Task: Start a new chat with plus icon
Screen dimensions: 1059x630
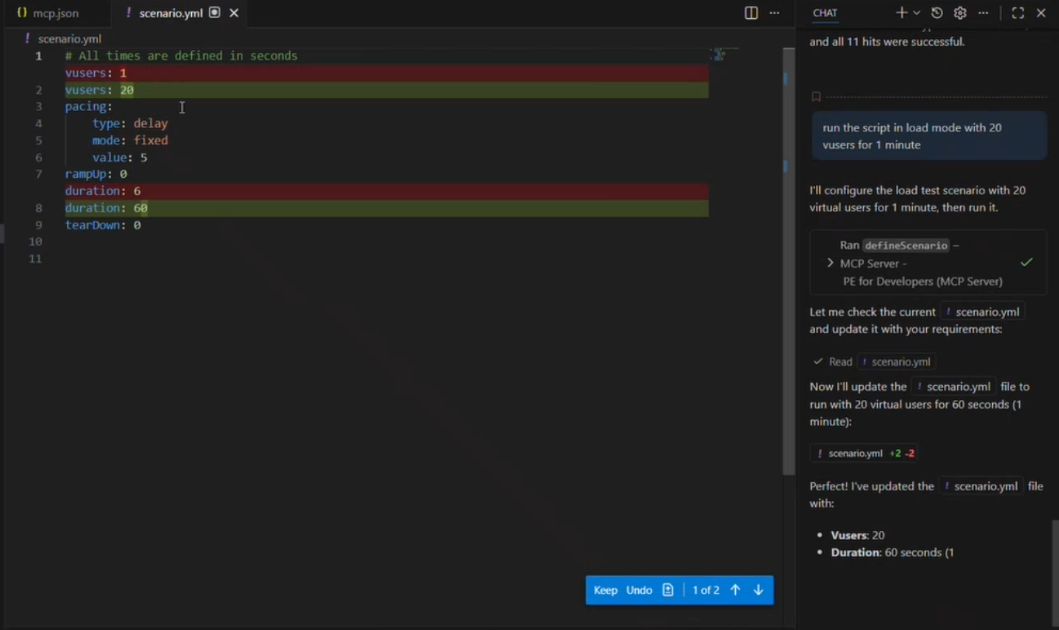Action: 901,13
